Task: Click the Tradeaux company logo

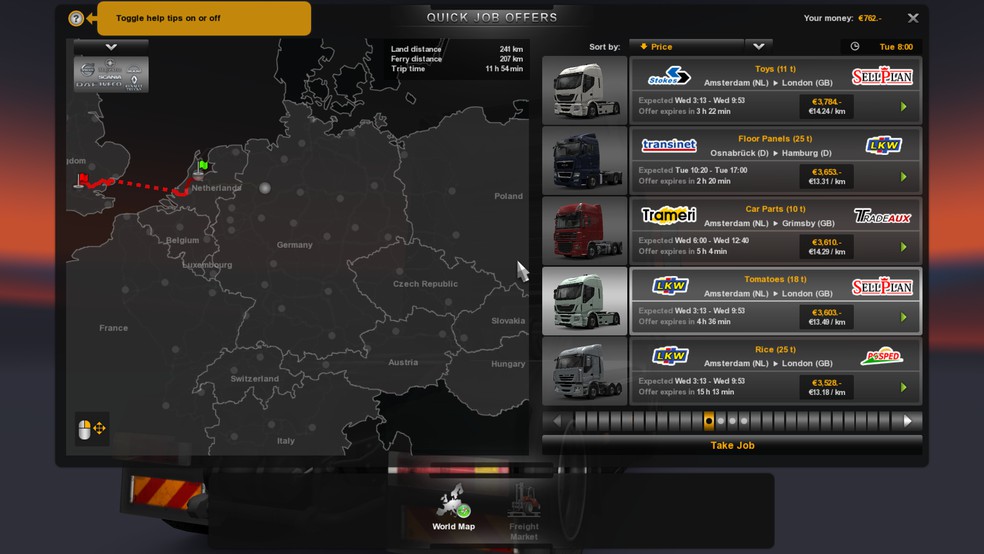Action: coord(882,216)
